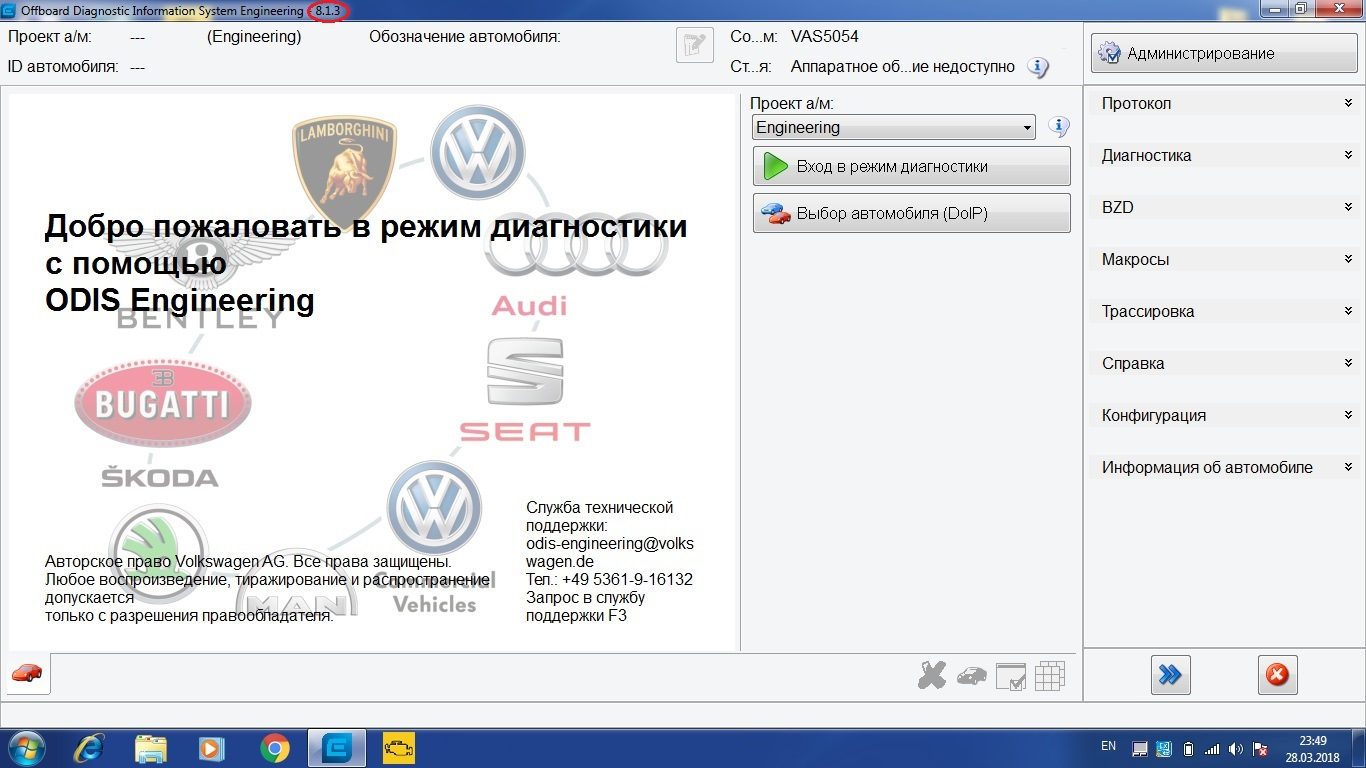Click info icon next to hardware status
This screenshot has height=768, width=1366.
pos(1039,67)
